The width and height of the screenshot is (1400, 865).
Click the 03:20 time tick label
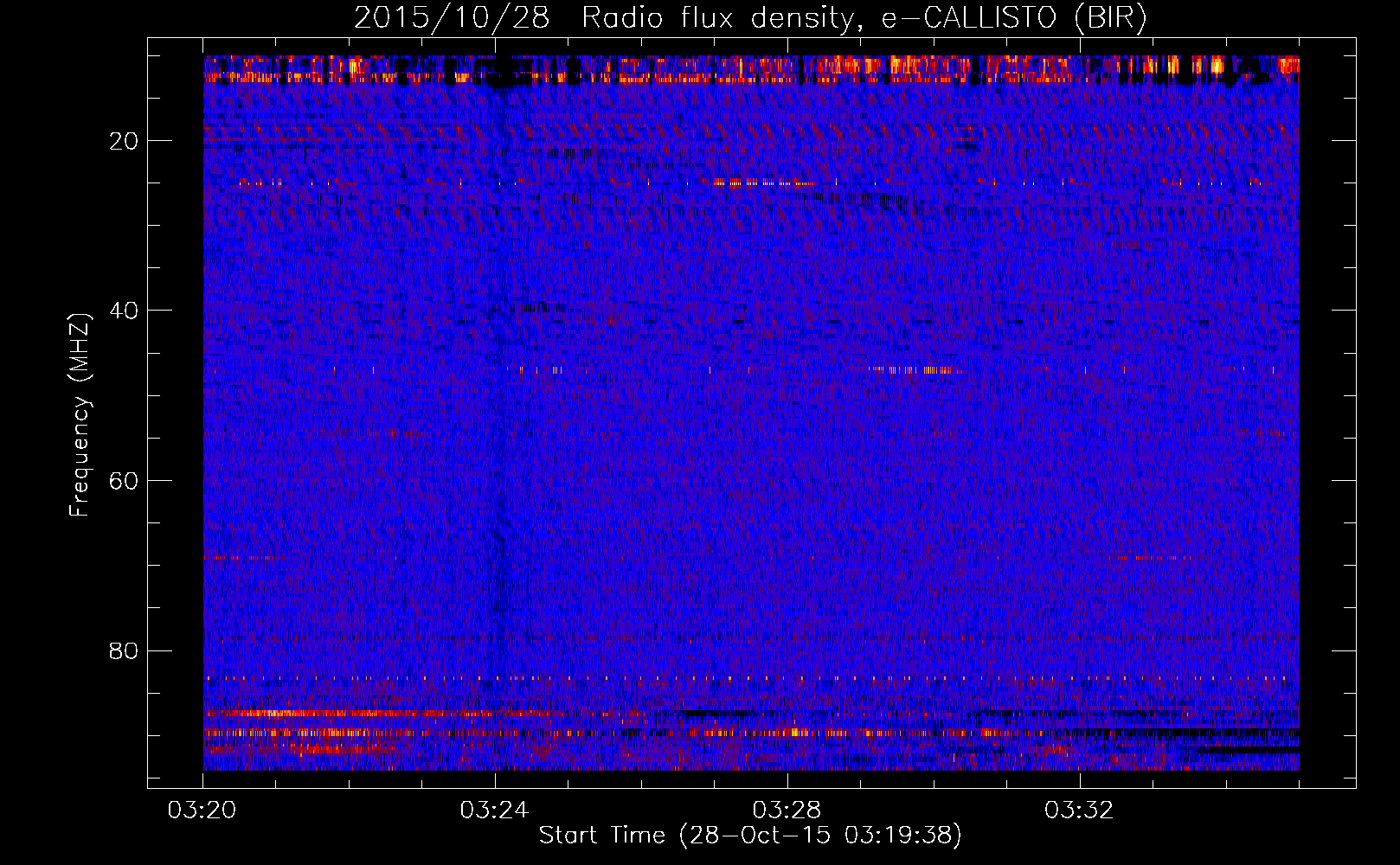[x=203, y=811]
